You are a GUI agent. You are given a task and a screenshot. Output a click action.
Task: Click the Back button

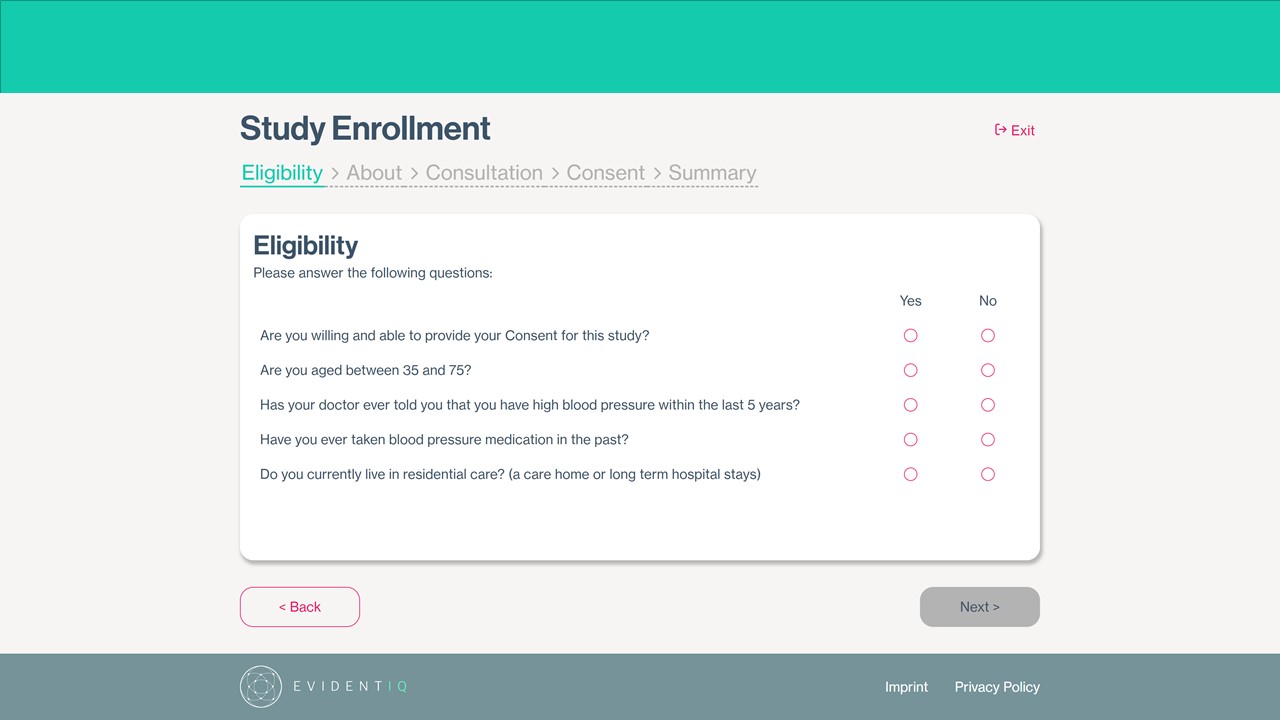pyautogui.click(x=299, y=606)
